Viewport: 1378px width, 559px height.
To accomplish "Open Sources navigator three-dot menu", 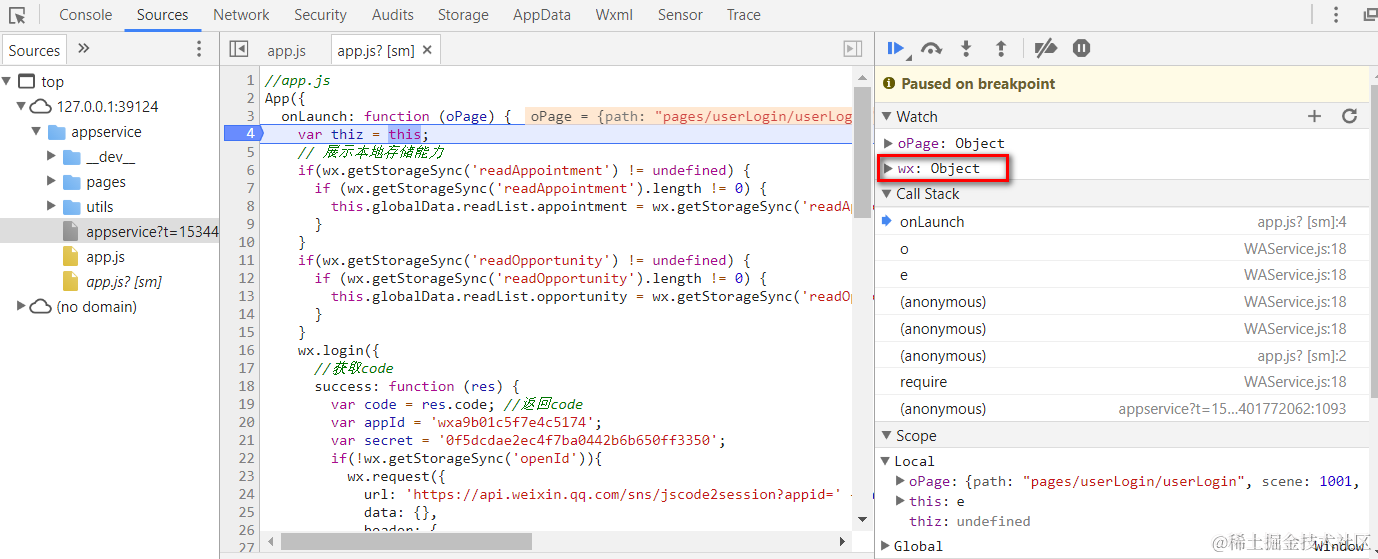I will [199, 49].
